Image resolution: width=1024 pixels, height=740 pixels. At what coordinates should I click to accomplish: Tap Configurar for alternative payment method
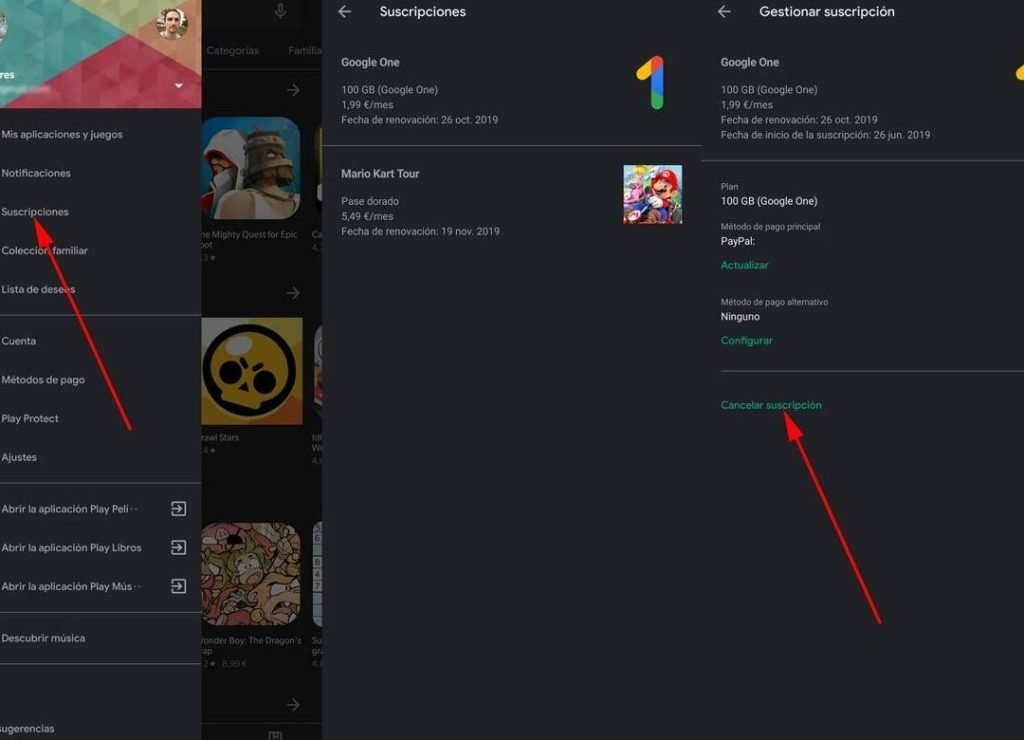747,341
